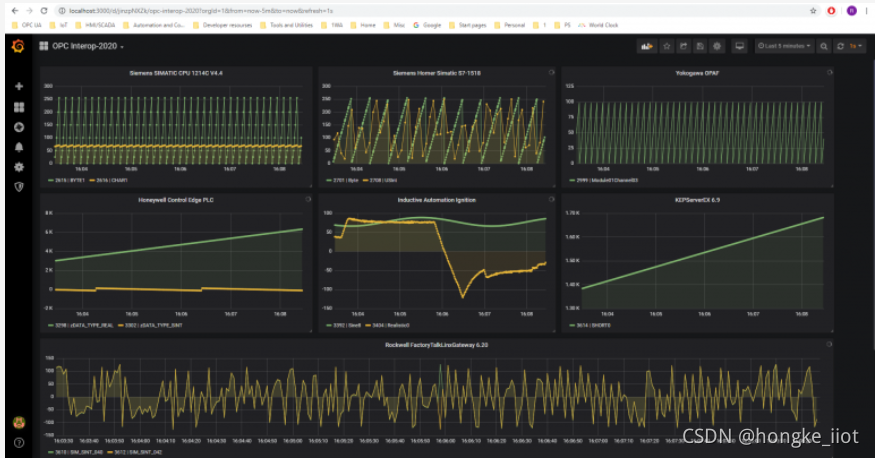Open Siemens SIMATIC CPU 1214C panel title menu

176,73
